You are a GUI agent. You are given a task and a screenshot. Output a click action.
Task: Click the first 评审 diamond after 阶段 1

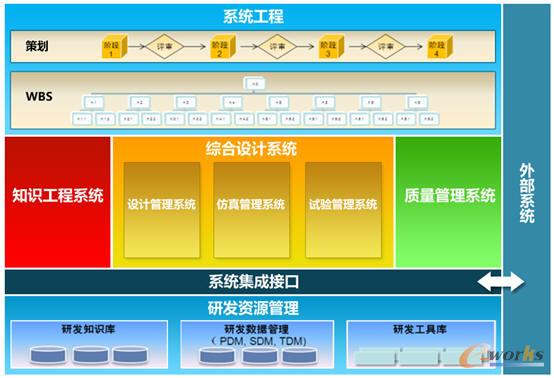tap(164, 46)
